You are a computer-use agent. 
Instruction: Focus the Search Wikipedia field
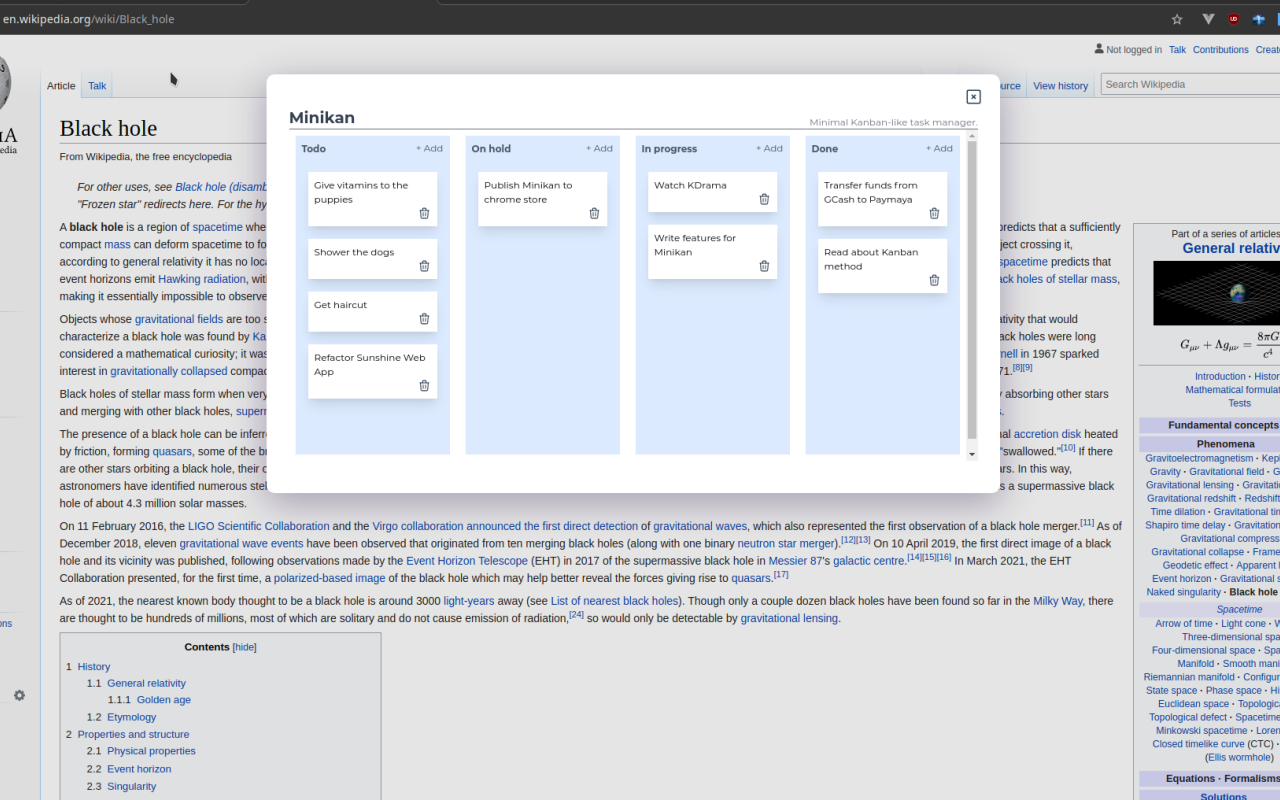(x=1190, y=84)
